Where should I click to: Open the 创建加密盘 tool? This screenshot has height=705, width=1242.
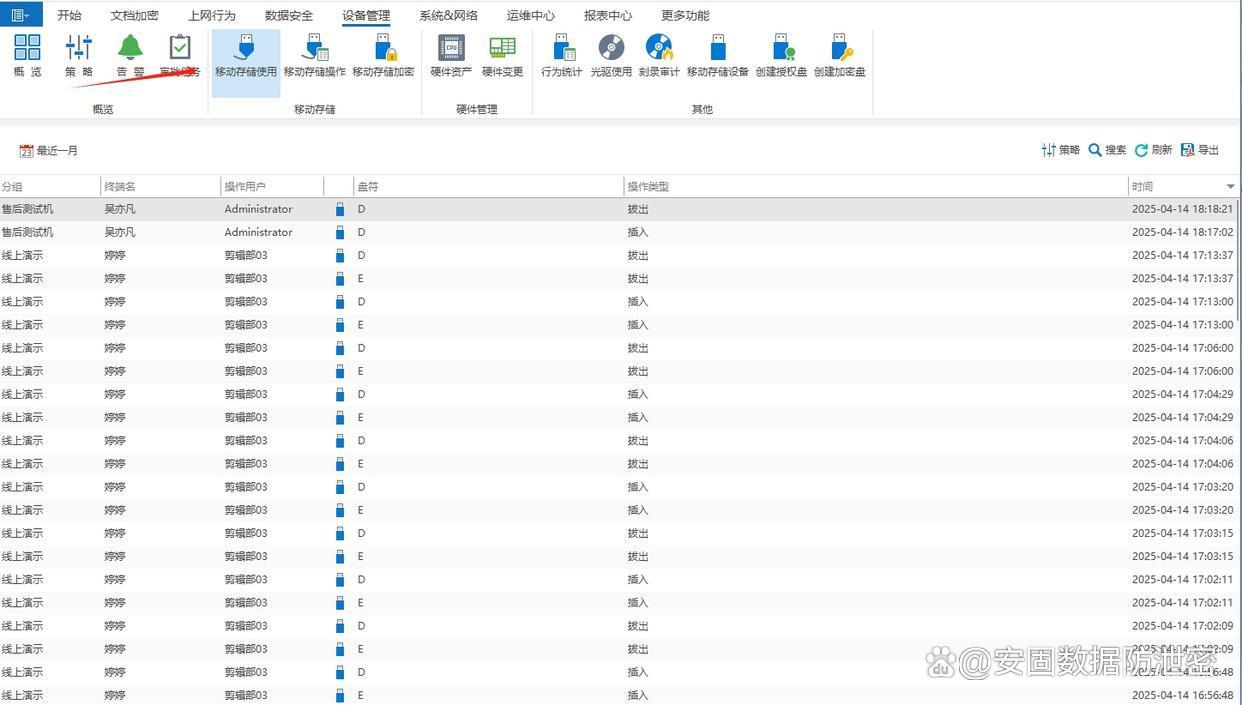pyautogui.click(x=839, y=55)
